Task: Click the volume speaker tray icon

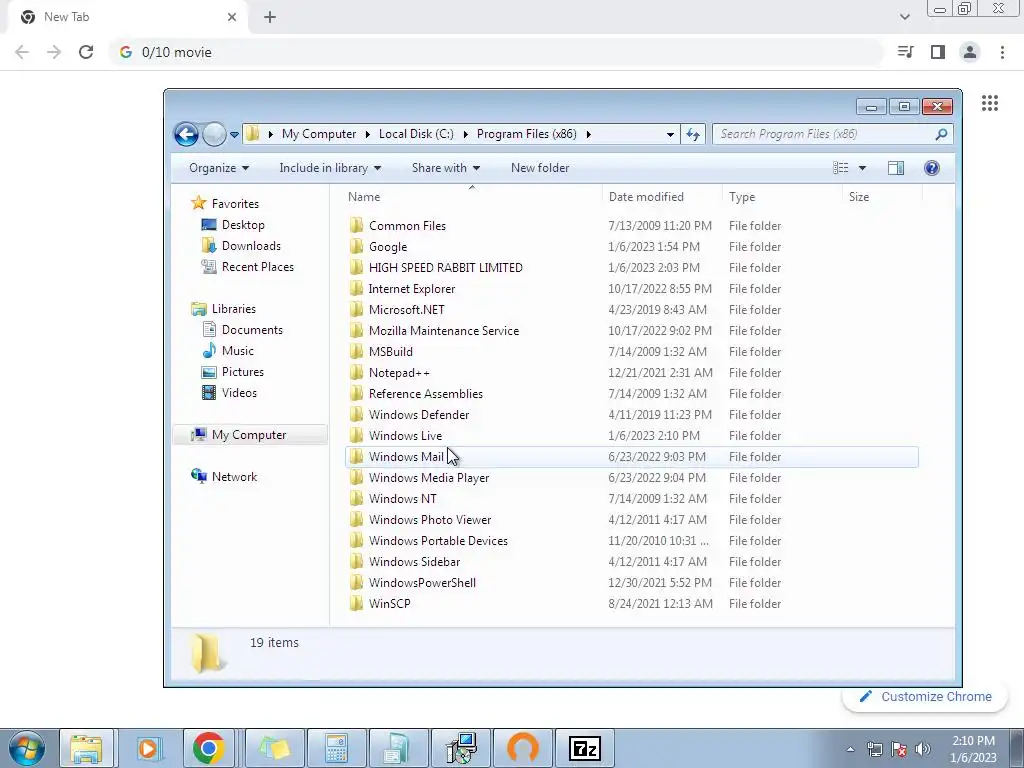Action: [922, 749]
